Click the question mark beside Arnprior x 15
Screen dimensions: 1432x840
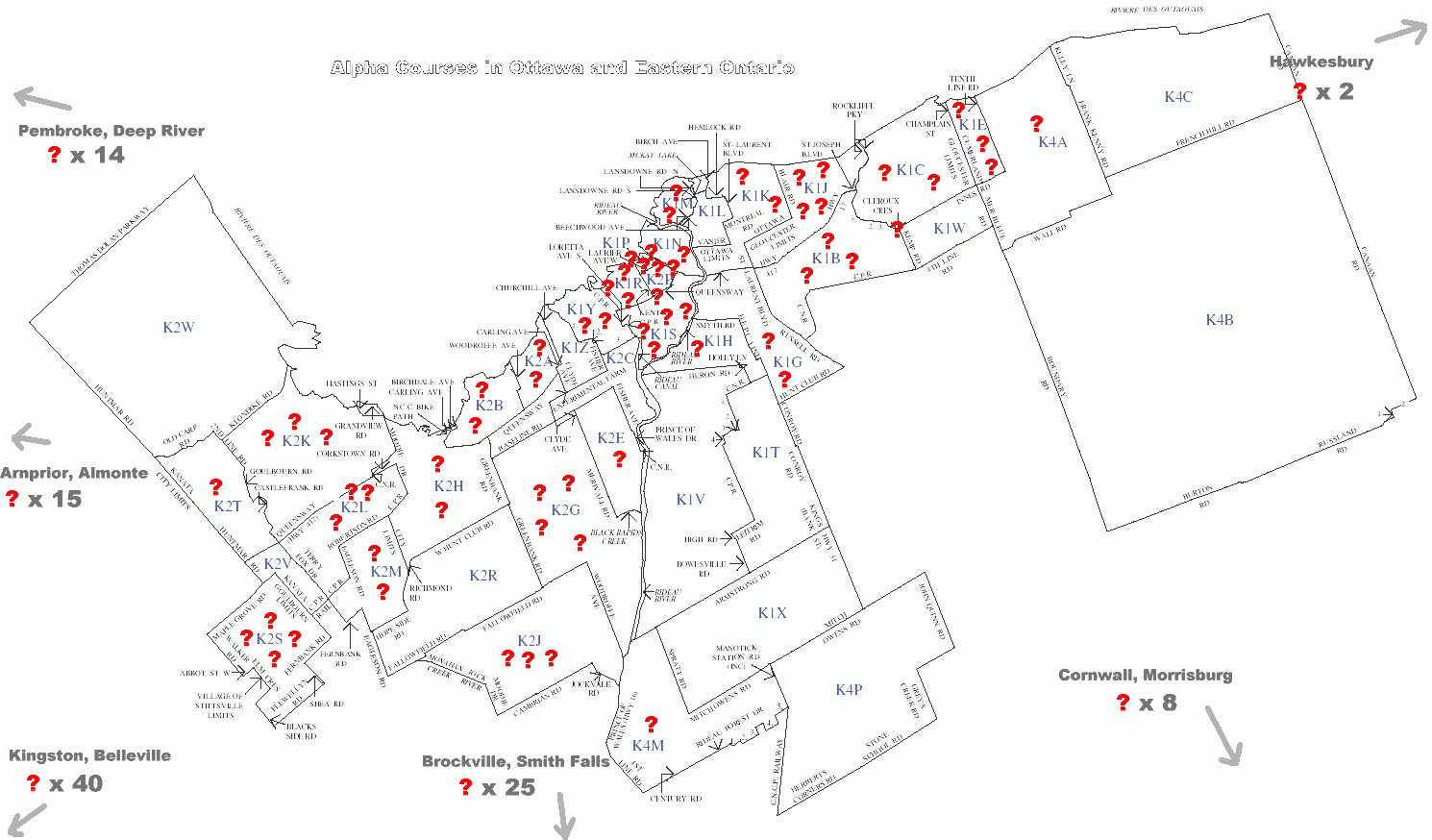point(12,498)
